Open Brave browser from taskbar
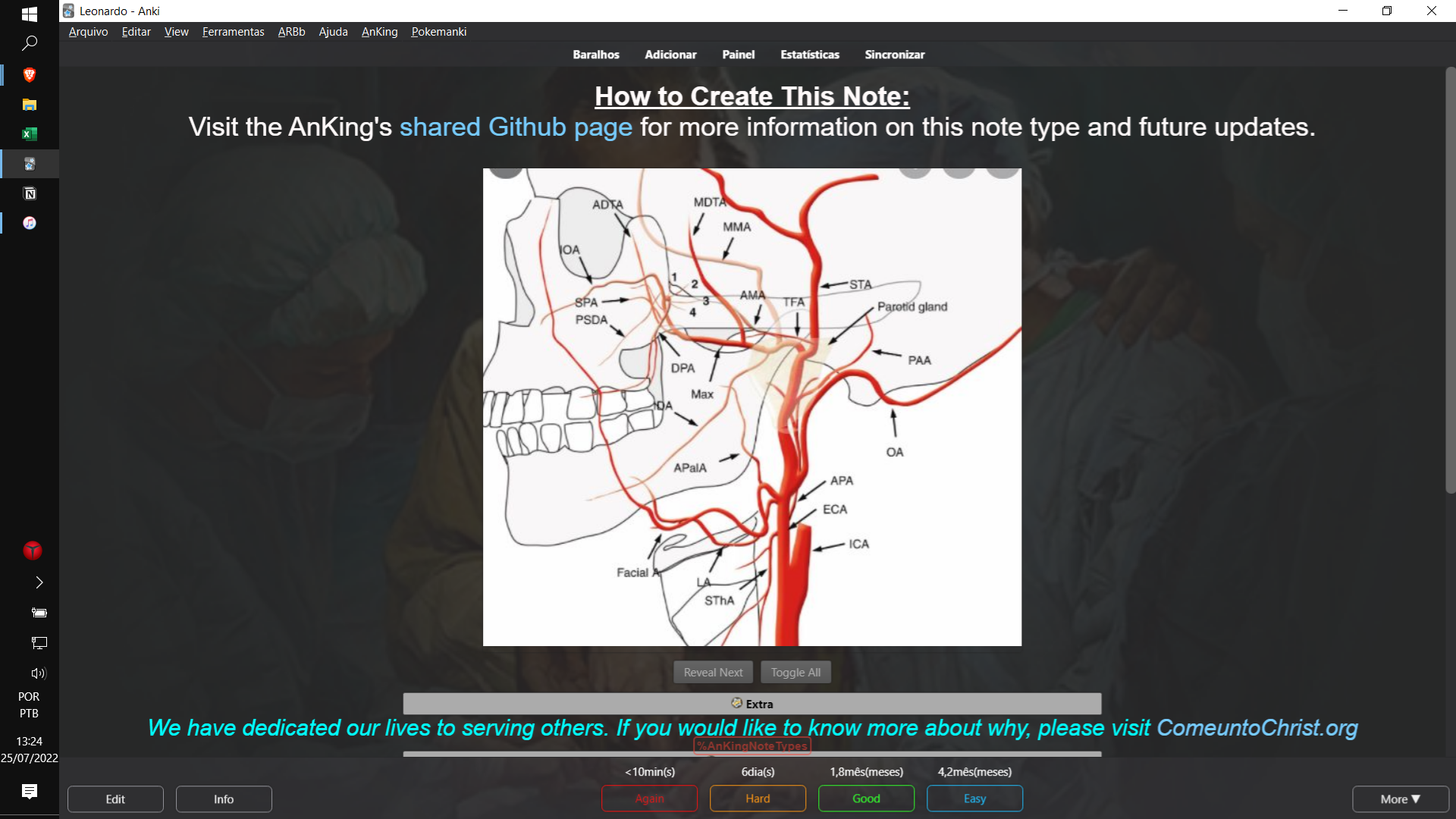 [30, 74]
